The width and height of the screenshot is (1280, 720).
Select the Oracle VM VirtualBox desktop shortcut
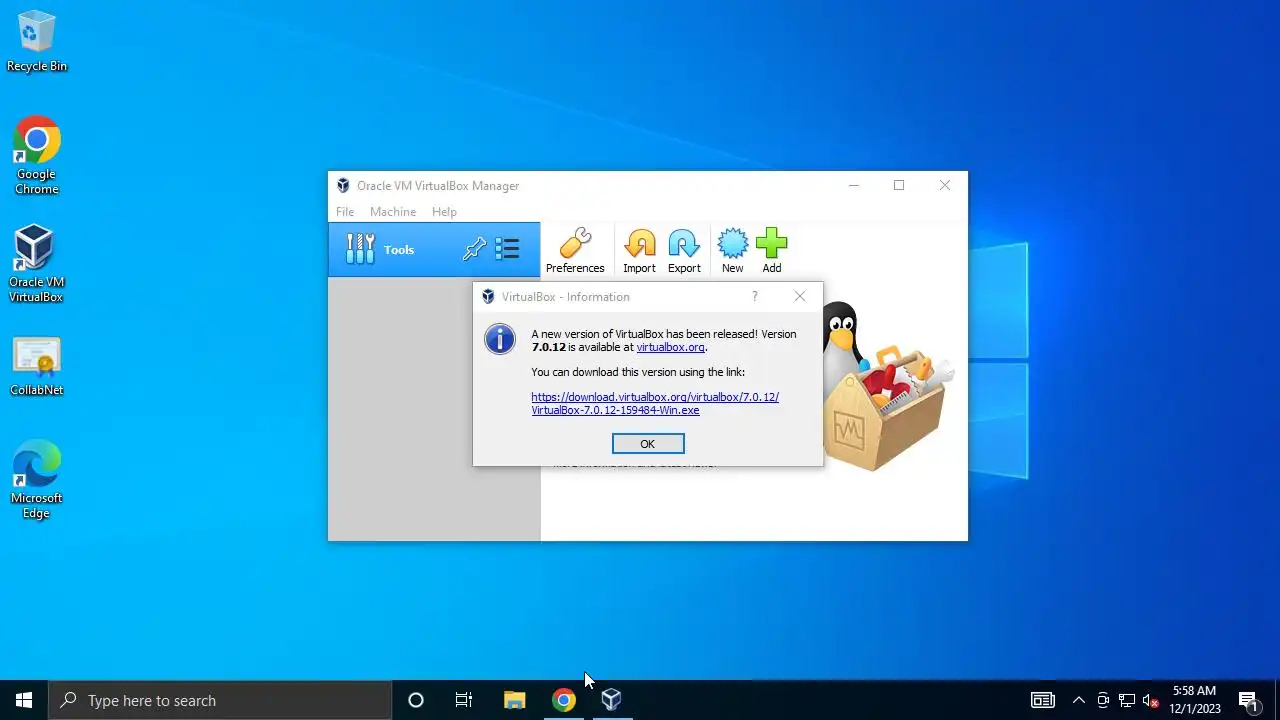click(x=36, y=264)
